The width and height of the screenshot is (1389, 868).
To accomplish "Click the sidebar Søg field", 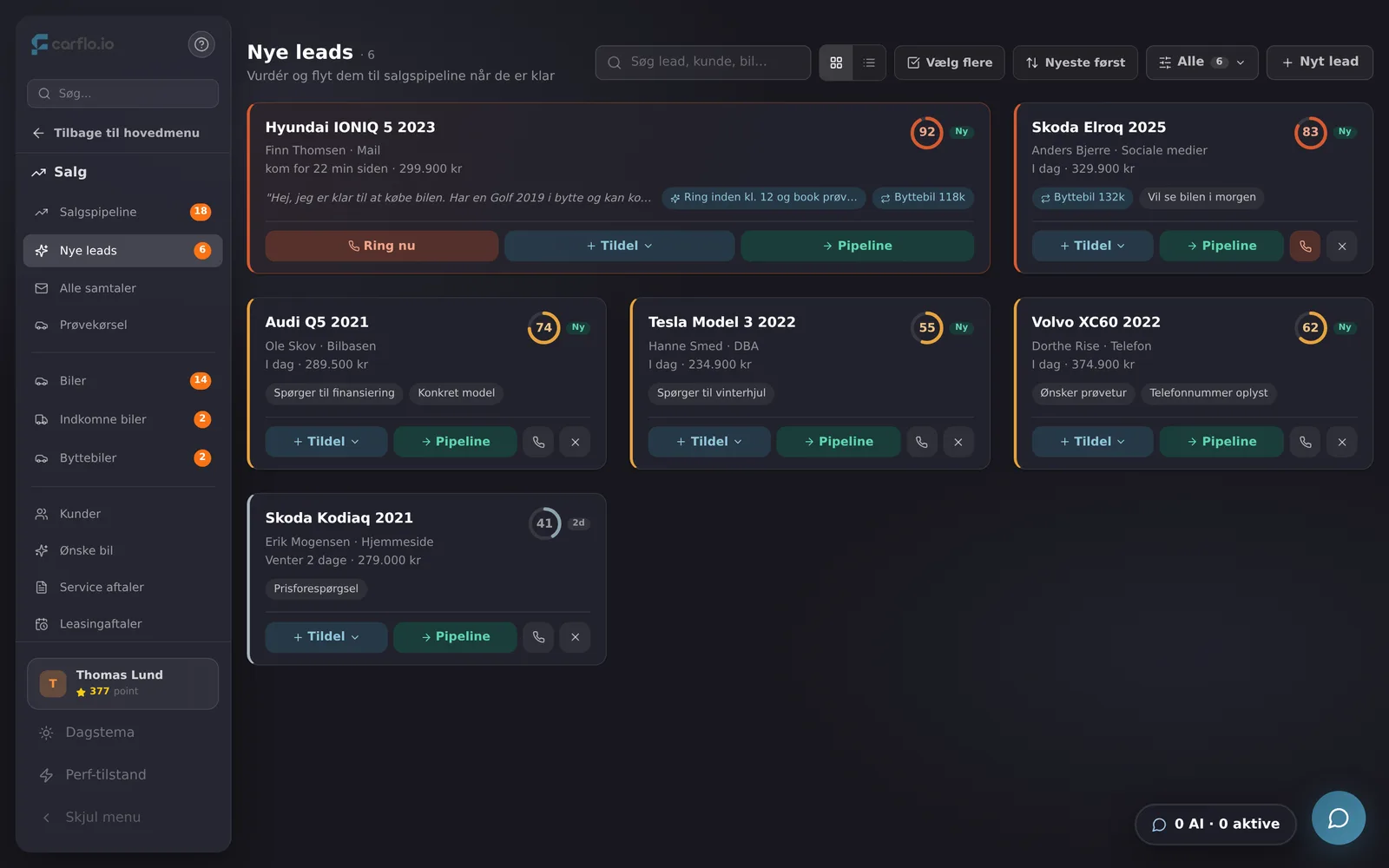I will [123, 94].
